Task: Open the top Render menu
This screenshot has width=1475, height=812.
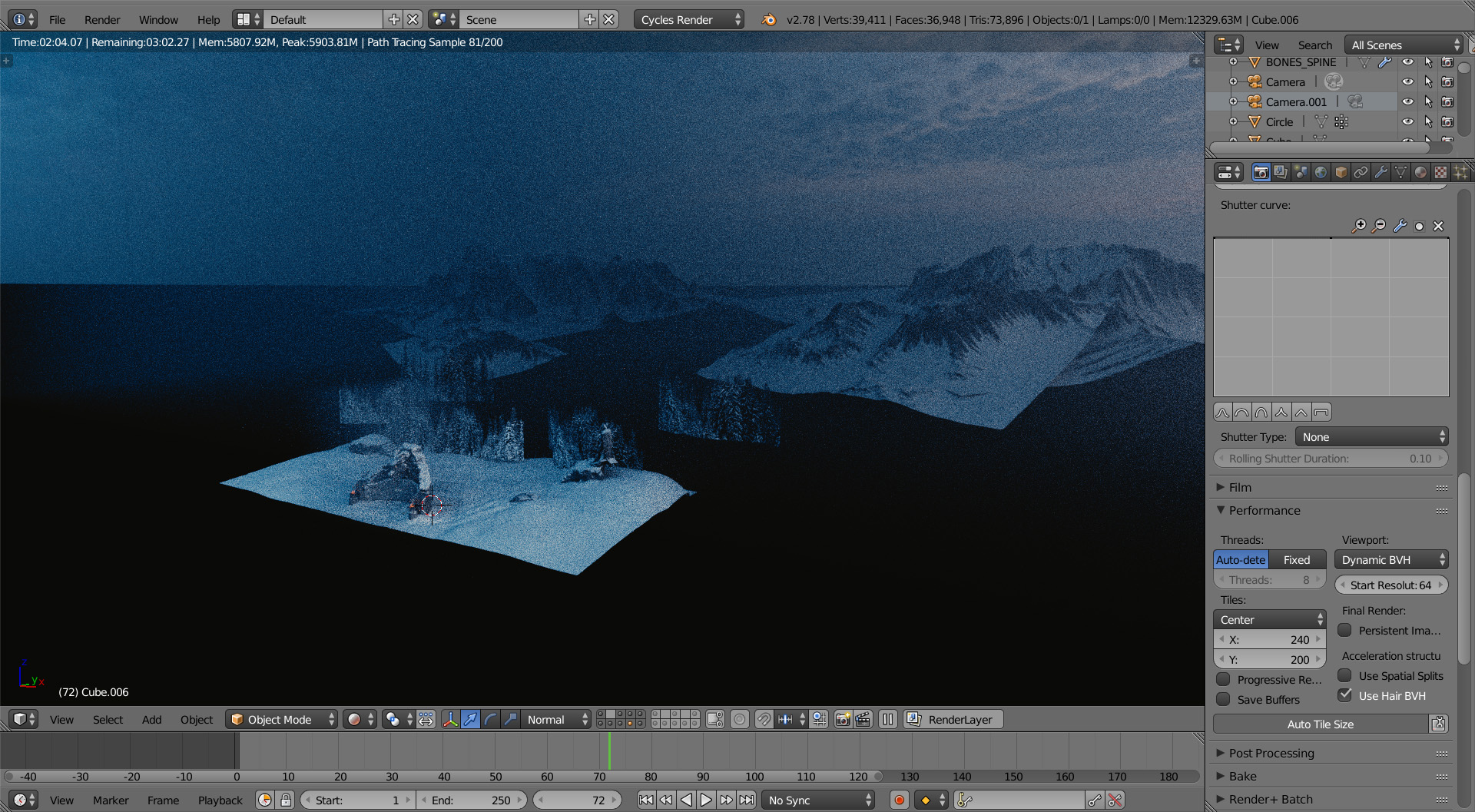Action: [102, 19]
